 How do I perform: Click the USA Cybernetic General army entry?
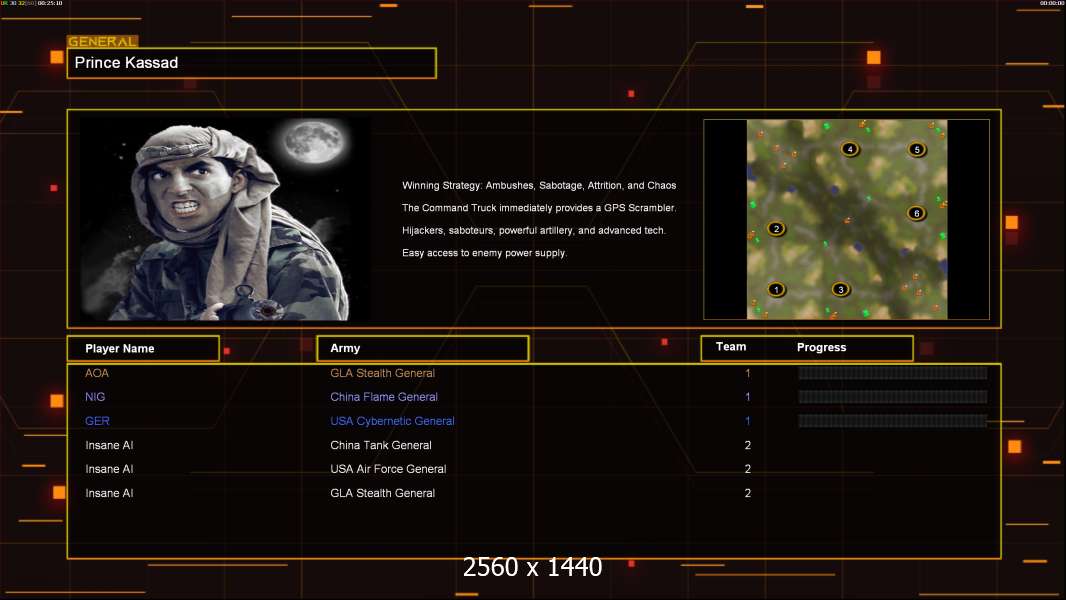392,421
